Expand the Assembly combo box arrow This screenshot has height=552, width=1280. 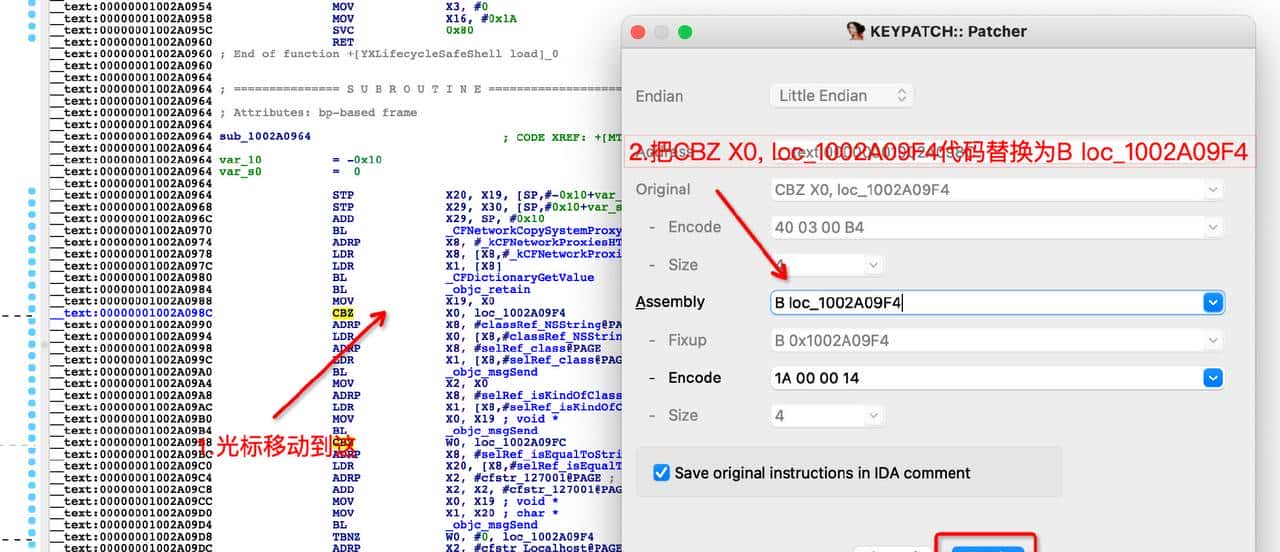point(1213,302)
